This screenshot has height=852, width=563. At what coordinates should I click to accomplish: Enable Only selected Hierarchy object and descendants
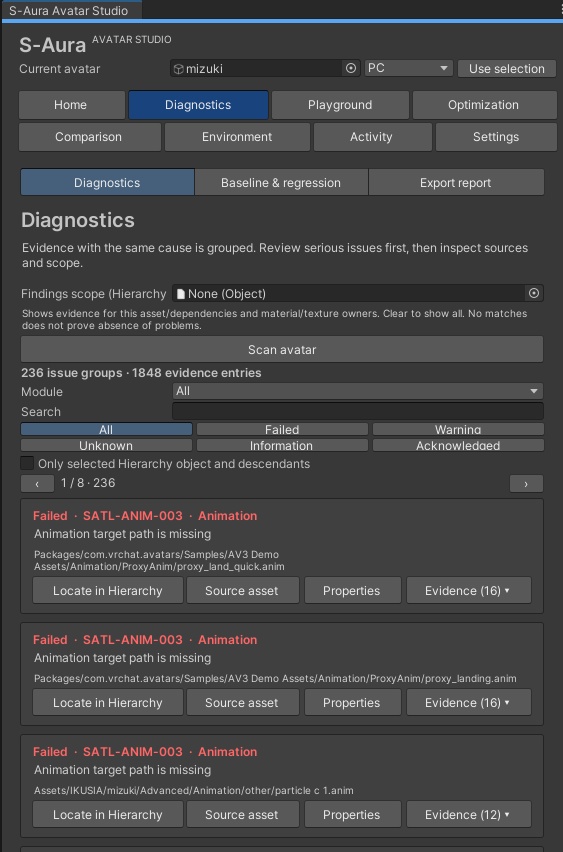tap(27, 463)
